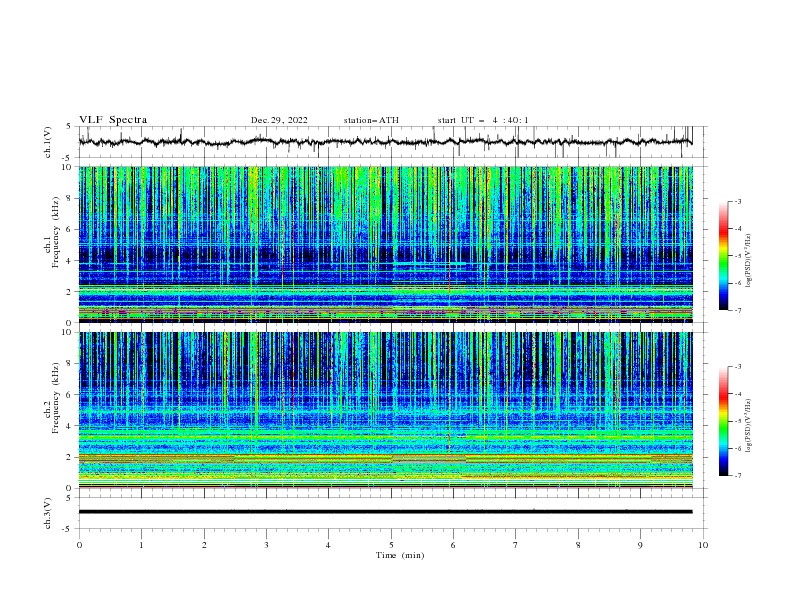Click the "ch.1(V)" waveform axis label
This screenshot has width=792, height=612.
coord(48,142)
